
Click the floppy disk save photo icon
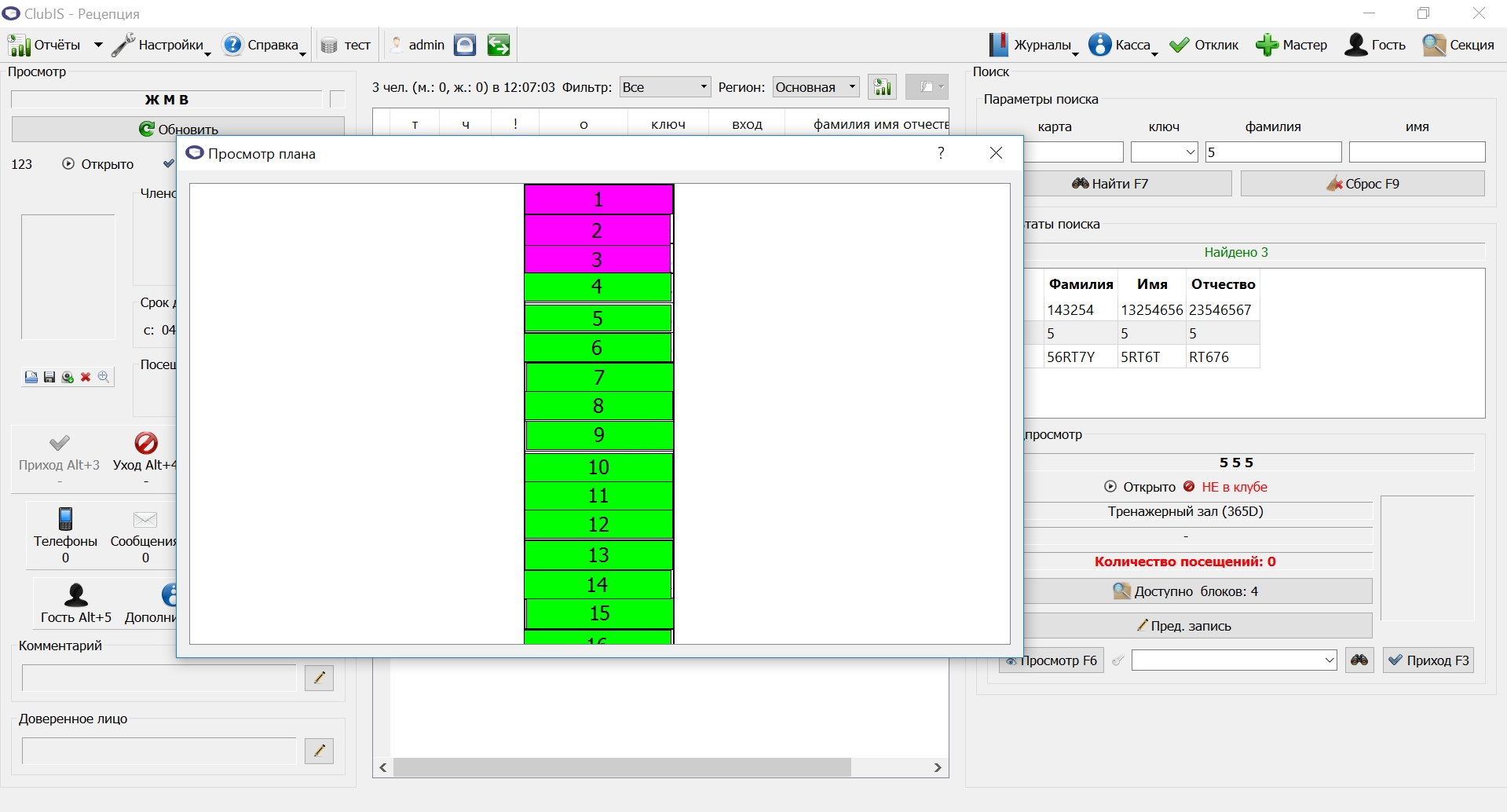49,378
